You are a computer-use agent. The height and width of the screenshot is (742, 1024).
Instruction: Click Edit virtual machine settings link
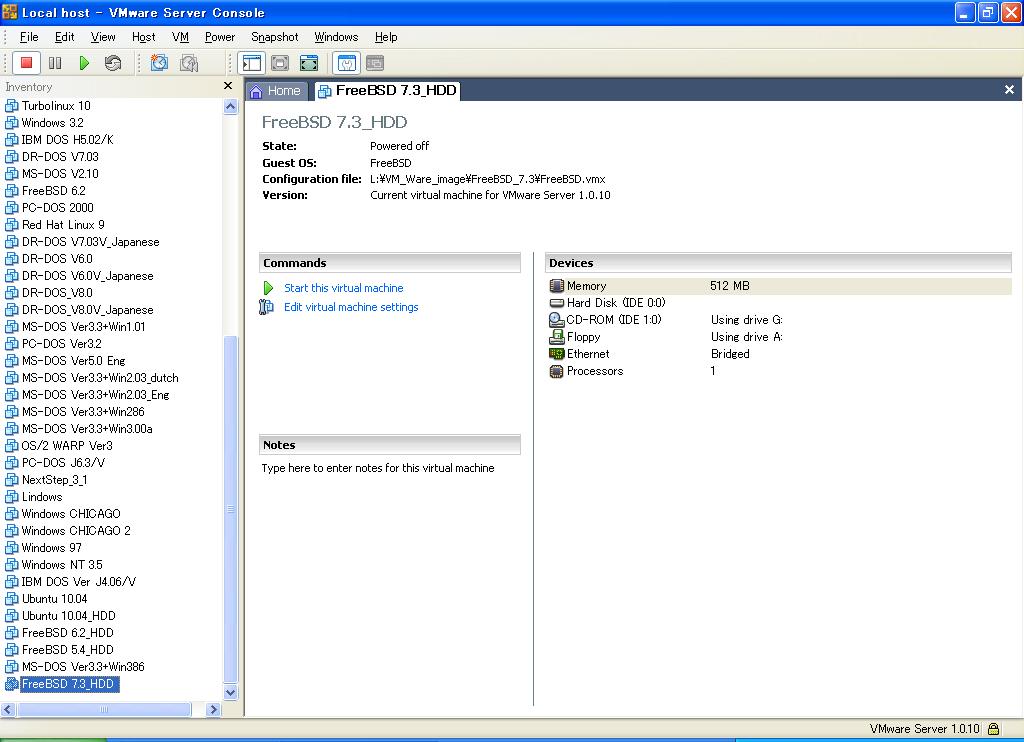pos(351,307)
